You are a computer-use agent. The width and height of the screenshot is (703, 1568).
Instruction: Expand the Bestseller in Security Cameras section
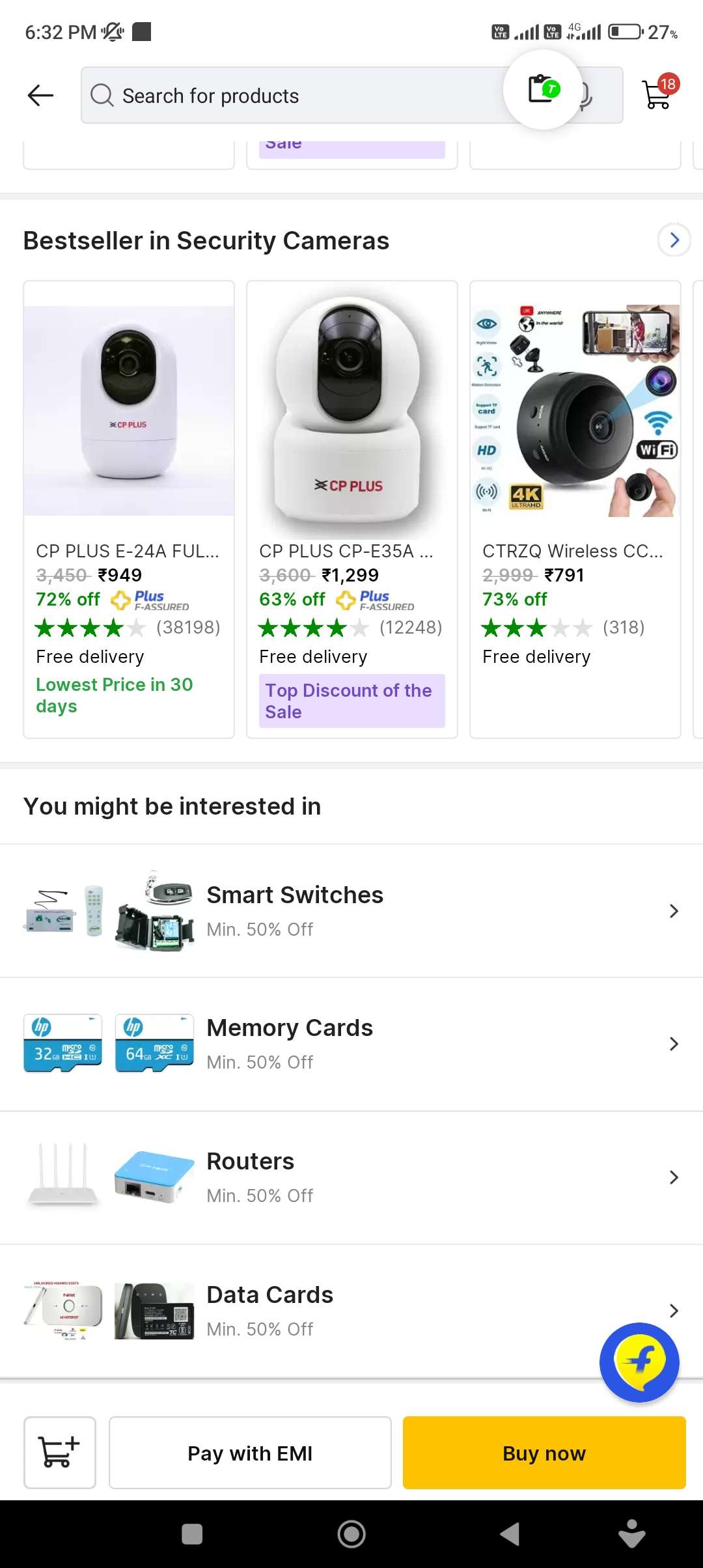674,240
